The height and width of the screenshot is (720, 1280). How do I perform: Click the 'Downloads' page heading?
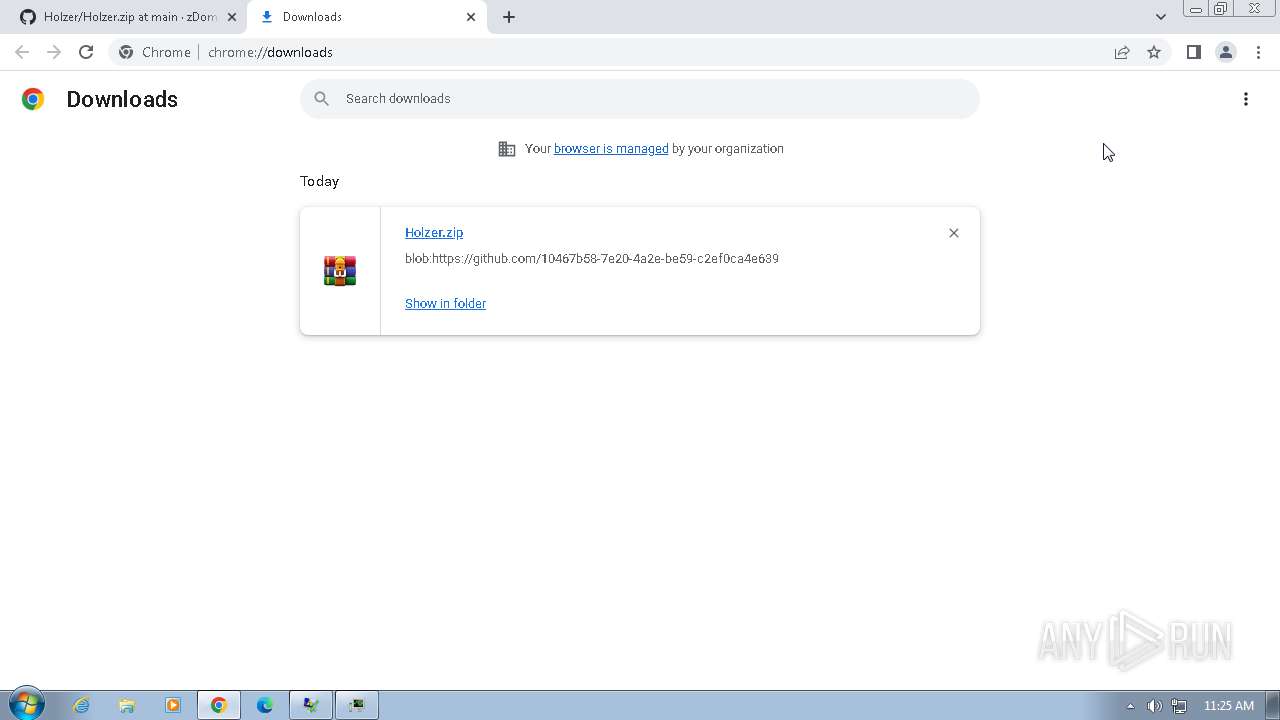122,99
